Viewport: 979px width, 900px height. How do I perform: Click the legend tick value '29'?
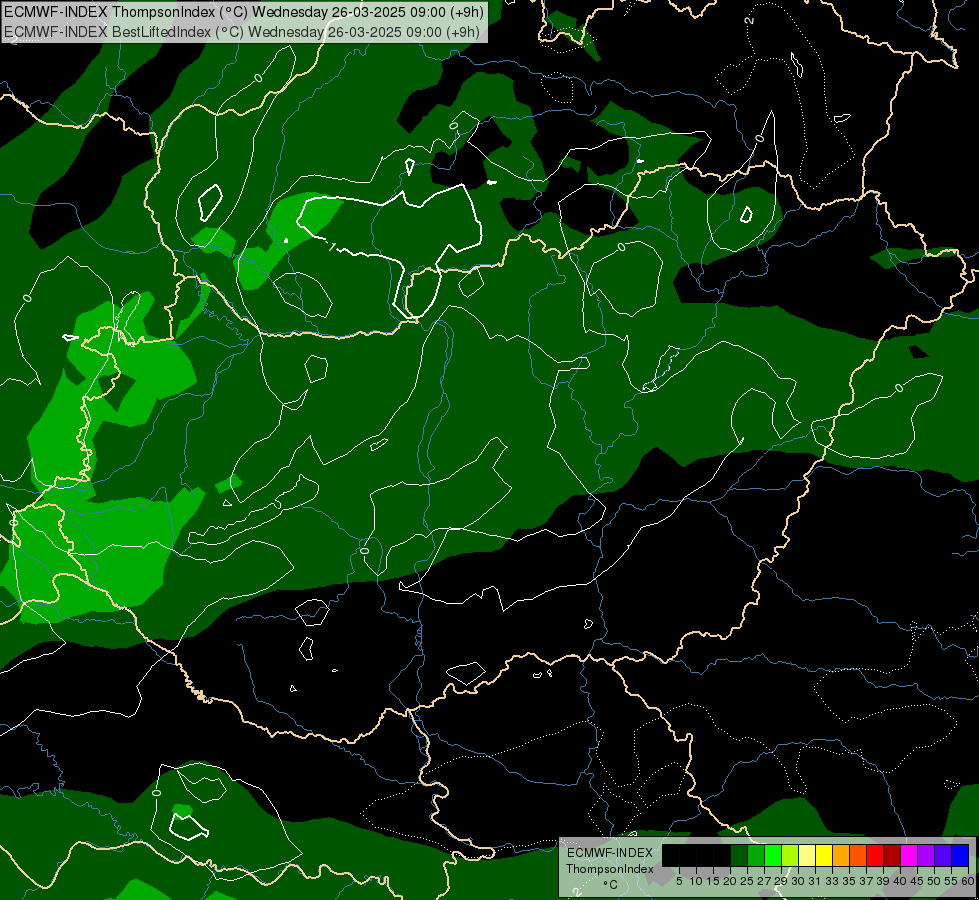click(781, 881)
